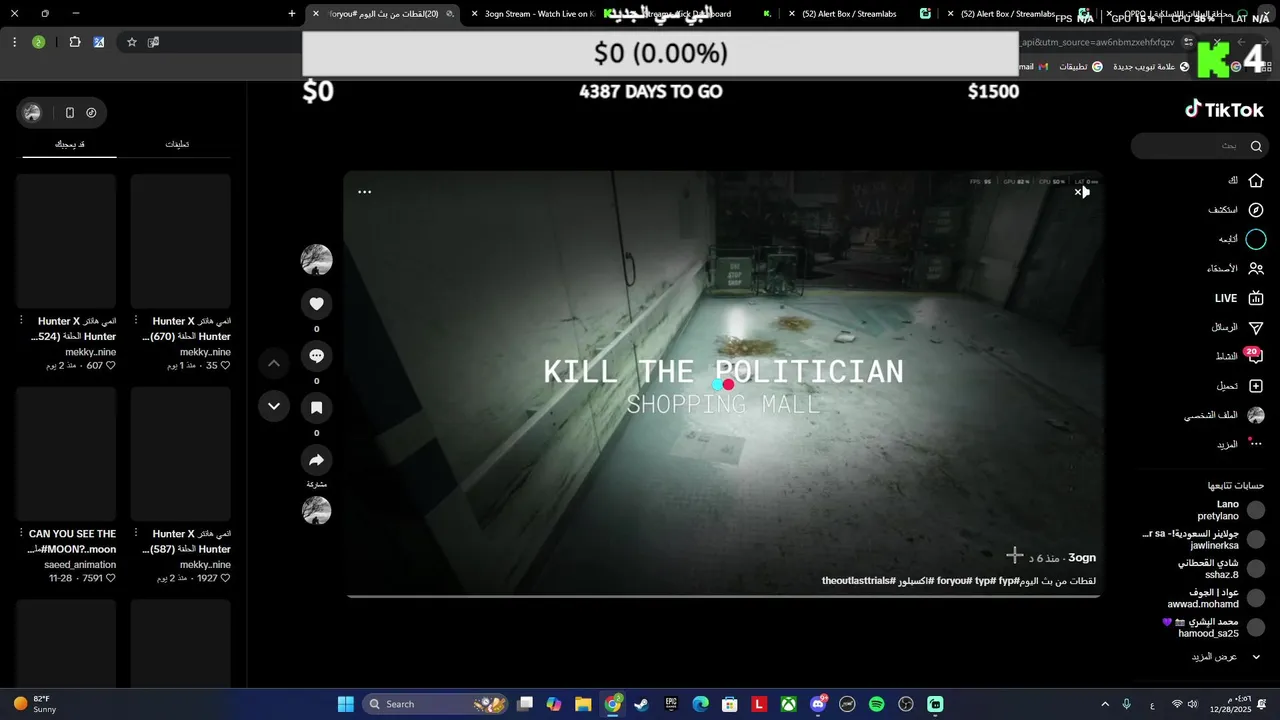This screenshot has width=1280, height=720.
Task: Click saeed_animation author name
Action: coord(80,565)
